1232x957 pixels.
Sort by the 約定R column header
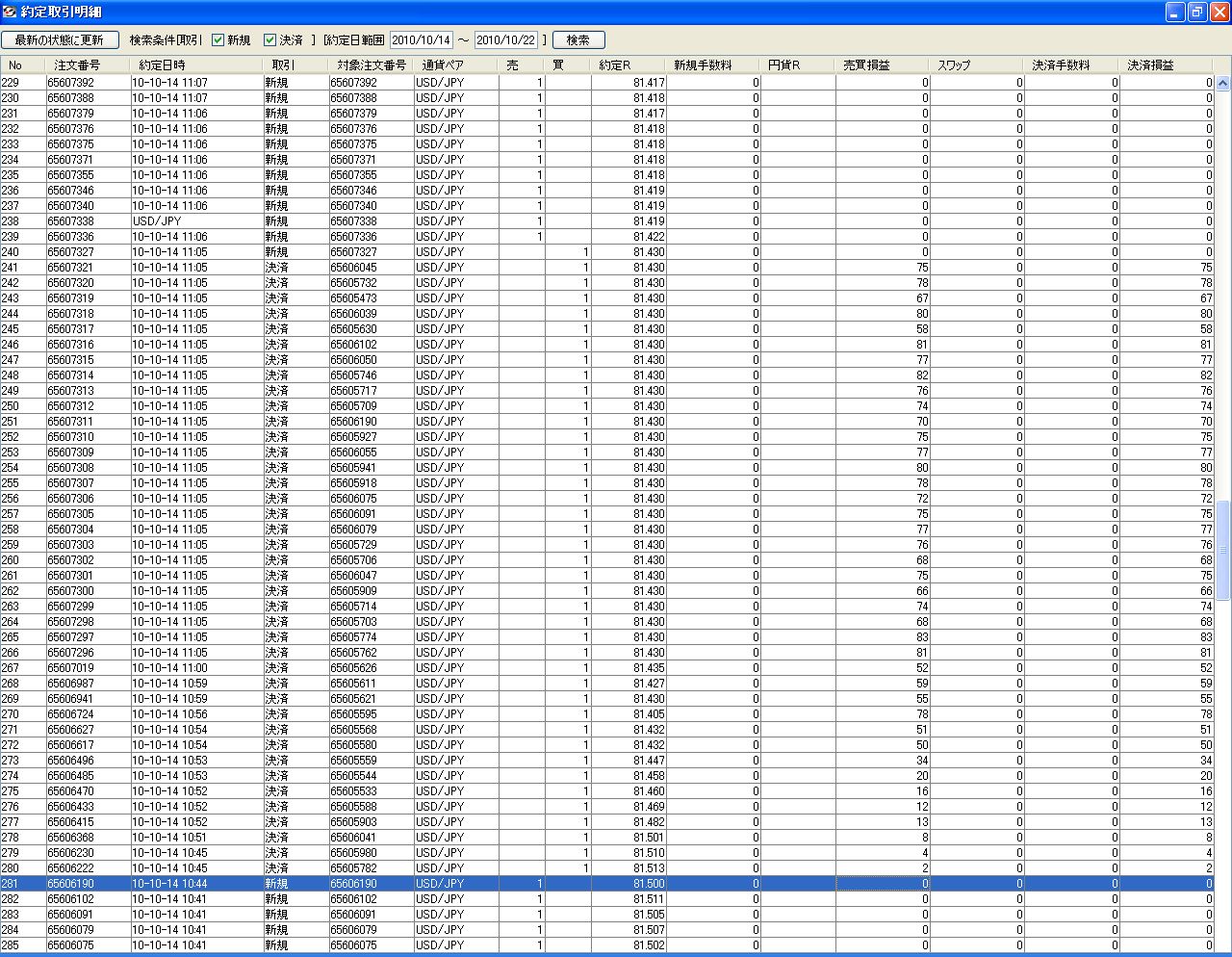[x=629, y=65]
